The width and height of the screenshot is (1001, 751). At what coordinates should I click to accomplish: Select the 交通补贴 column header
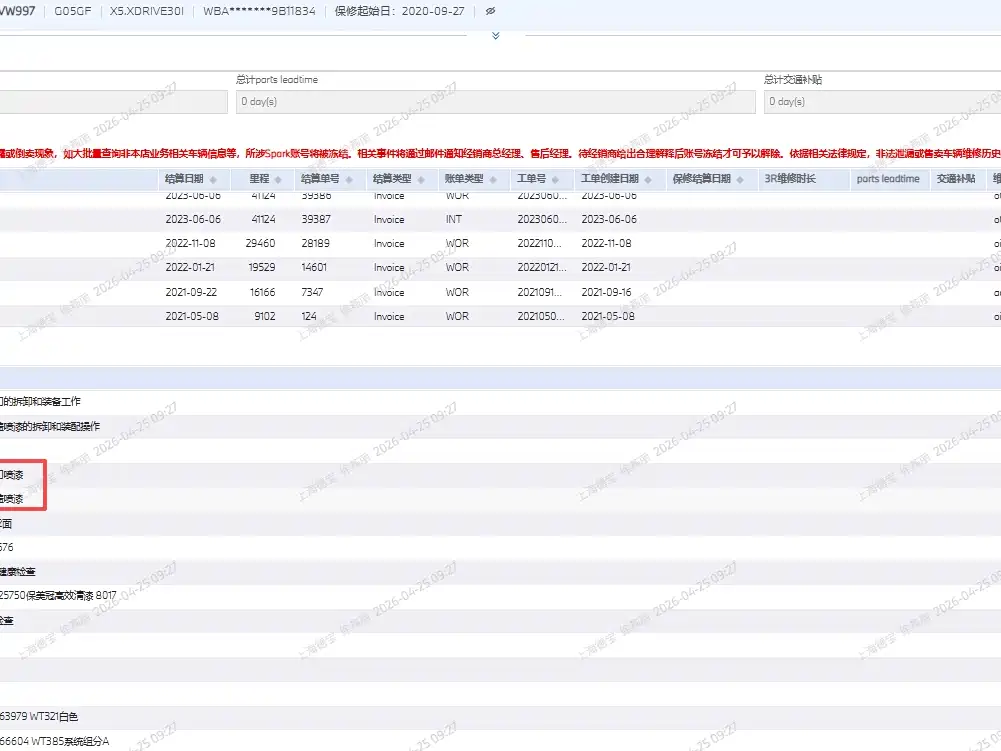click(x=956, y=179)
